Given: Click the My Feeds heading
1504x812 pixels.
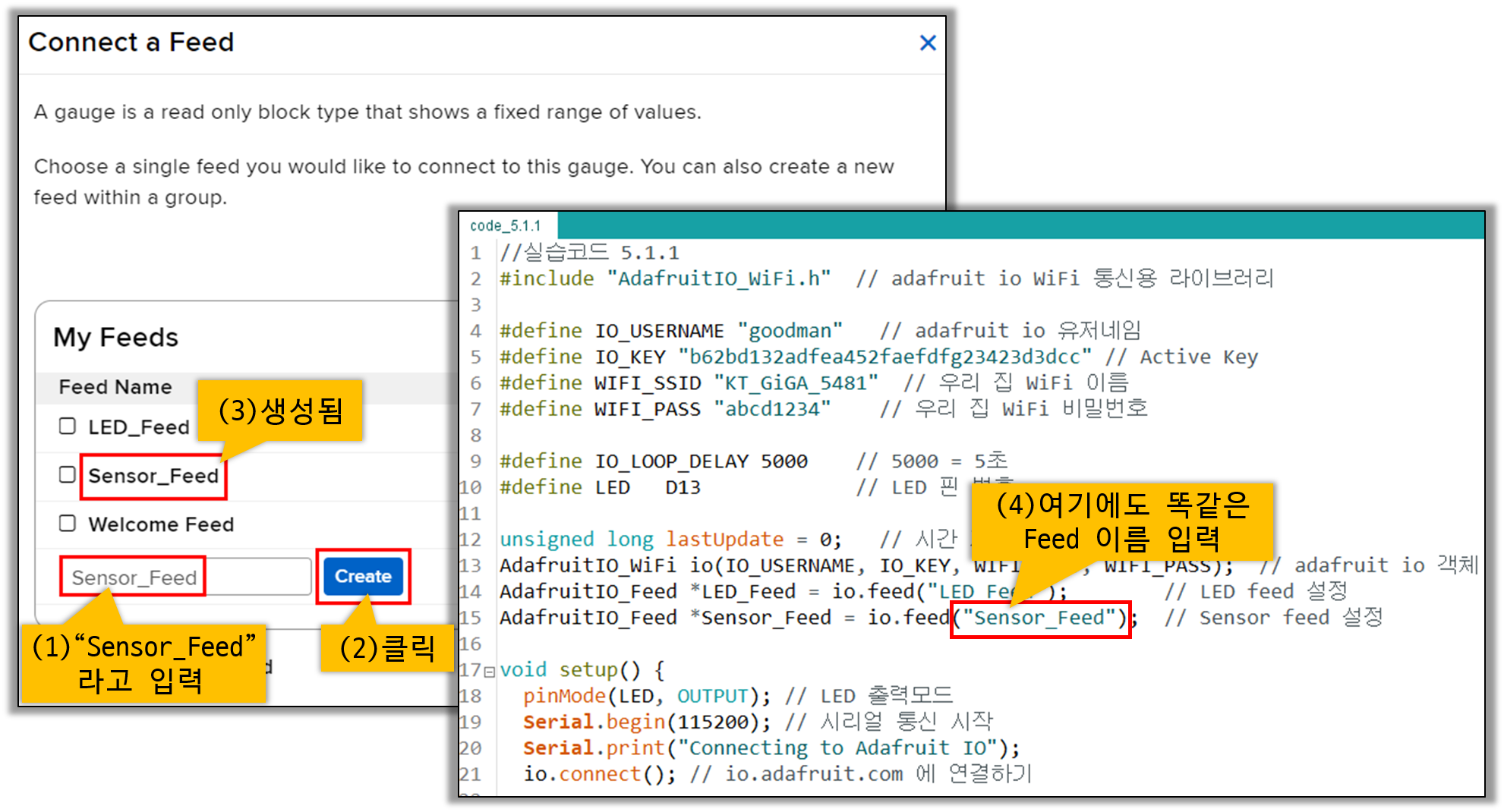Looking at the screenshot, I should (x=115, y=337).
